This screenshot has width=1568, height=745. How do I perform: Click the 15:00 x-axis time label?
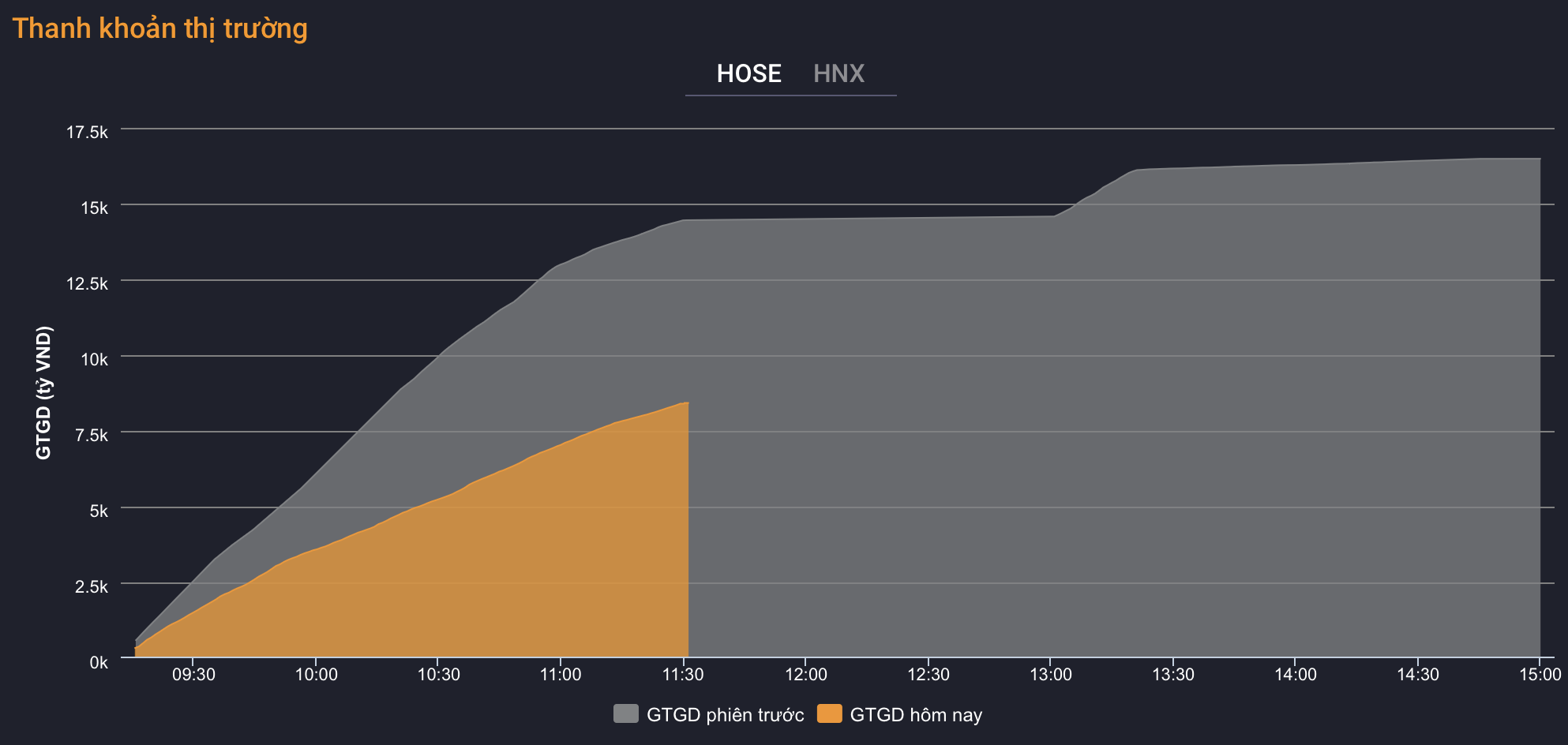click(x=1540, y=675)
